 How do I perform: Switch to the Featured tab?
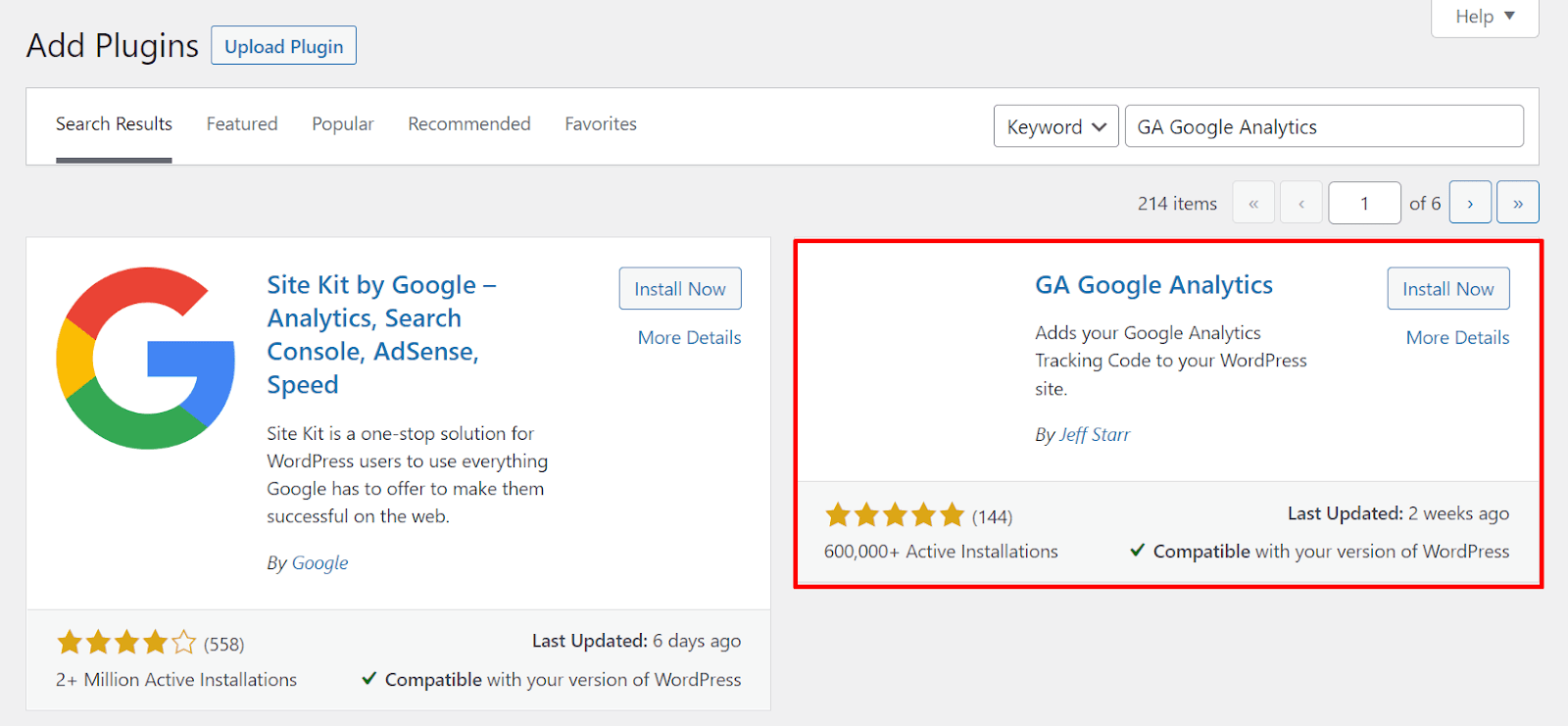click(242, 124)
